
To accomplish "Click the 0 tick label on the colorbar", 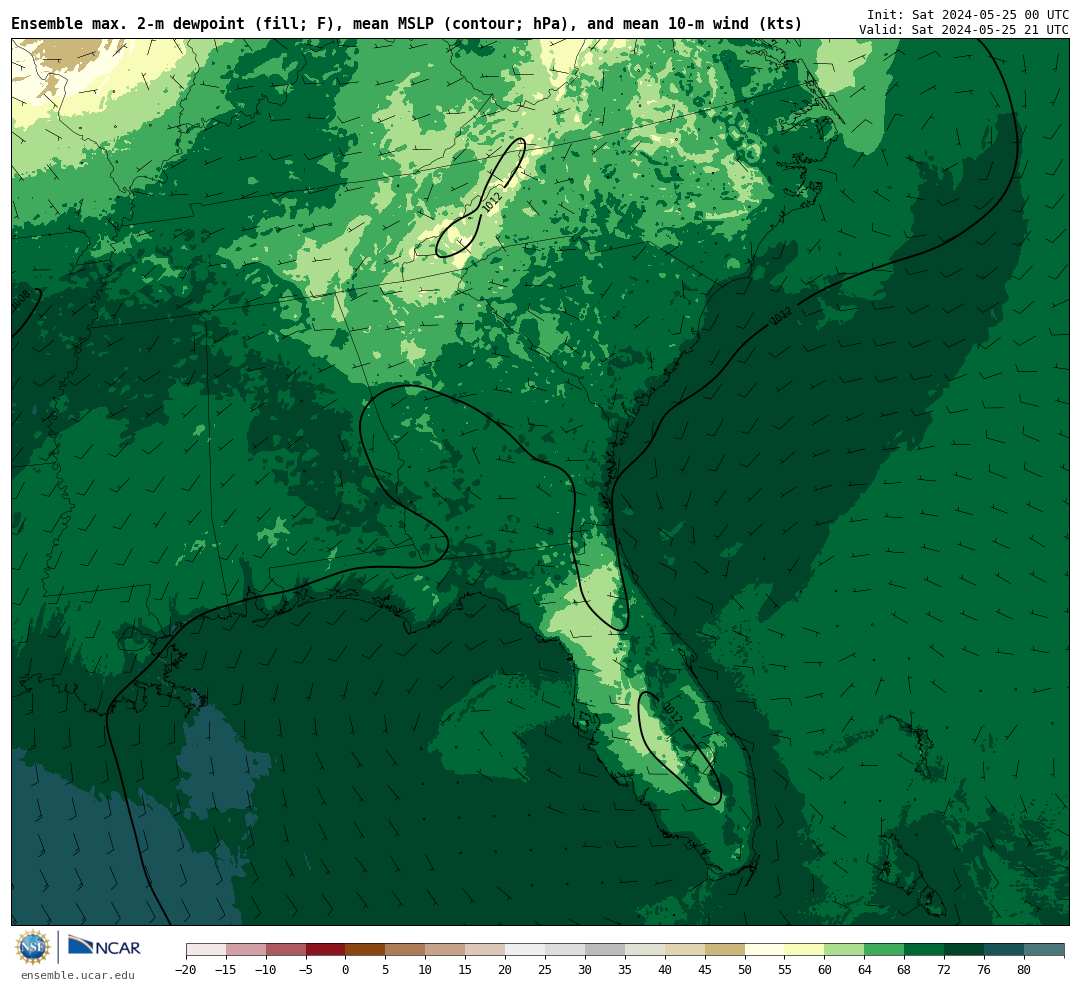I will pyautogui.click(x=345, y=969).
